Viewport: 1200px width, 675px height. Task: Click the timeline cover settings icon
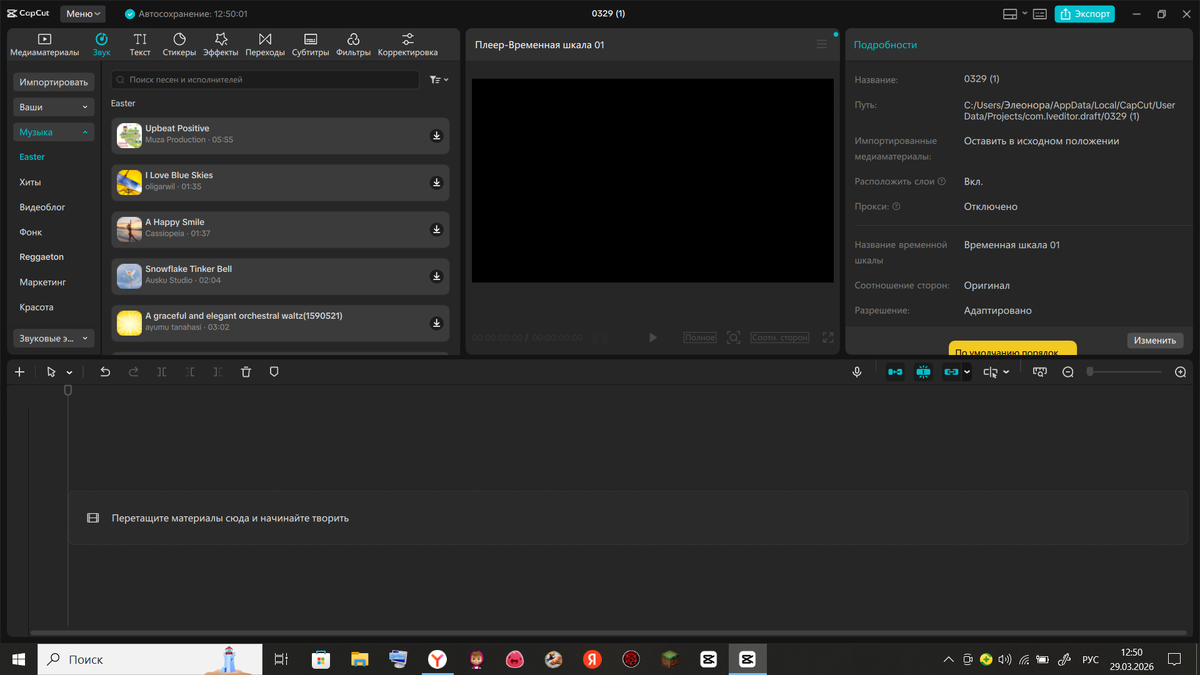[1040, 372]
